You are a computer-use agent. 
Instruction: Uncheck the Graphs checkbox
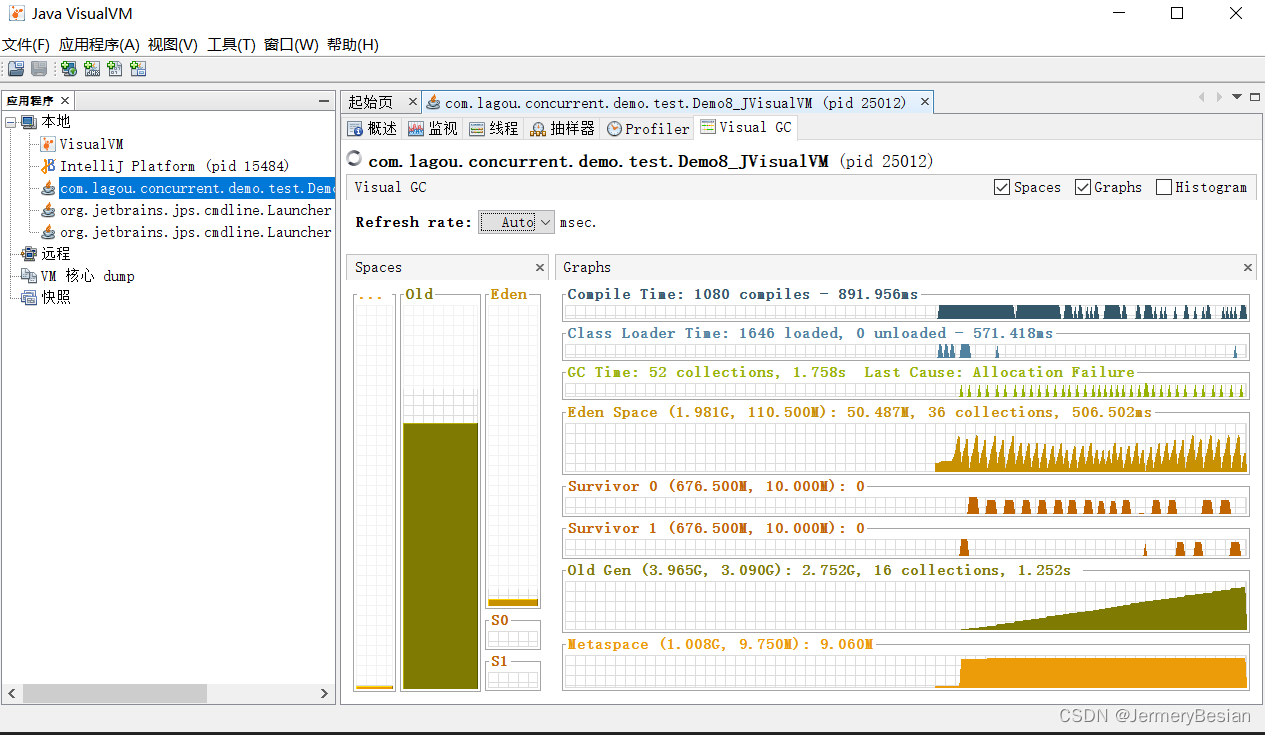pyautogui.click(x=1082, y=187)
